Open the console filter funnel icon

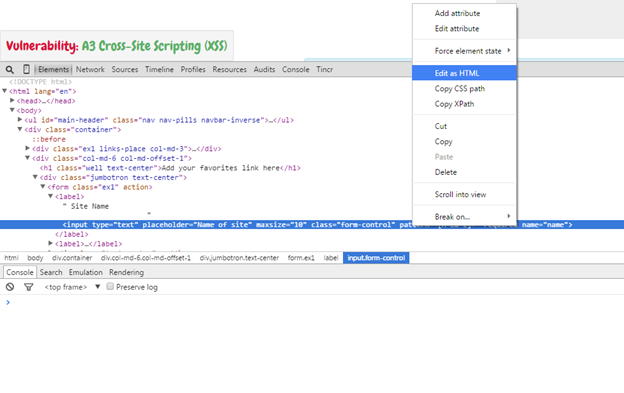(x=29, y=287)
